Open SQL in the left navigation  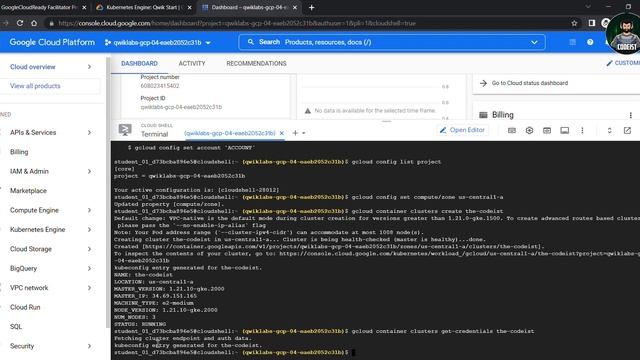click(16, 327)
